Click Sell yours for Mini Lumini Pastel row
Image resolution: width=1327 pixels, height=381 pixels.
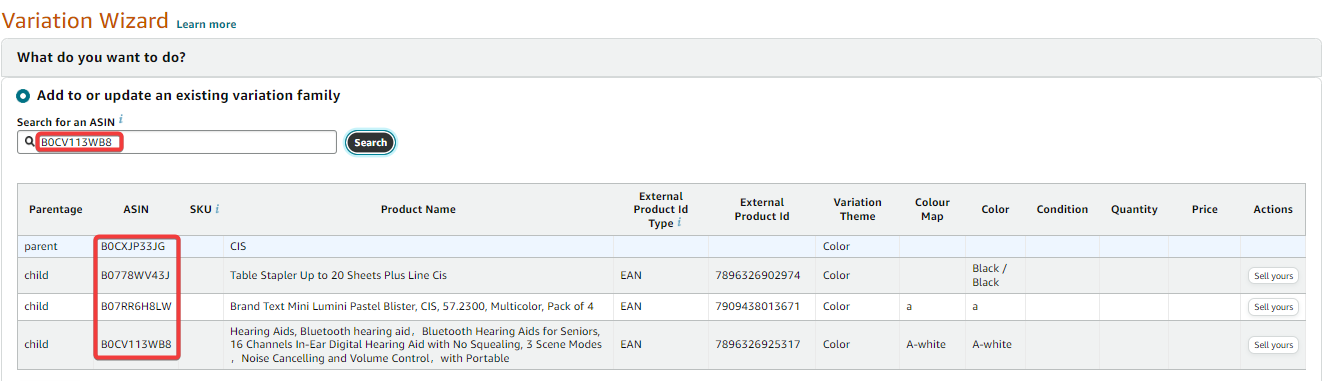tap(1273, 307)
